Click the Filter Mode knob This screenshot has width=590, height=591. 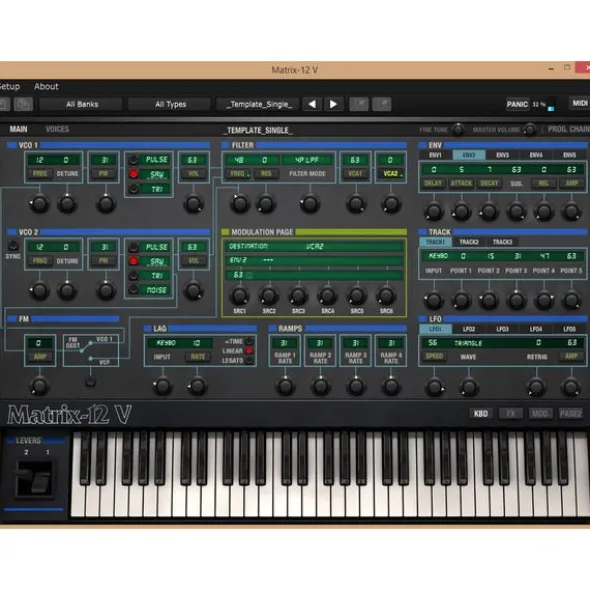[310, 204]
